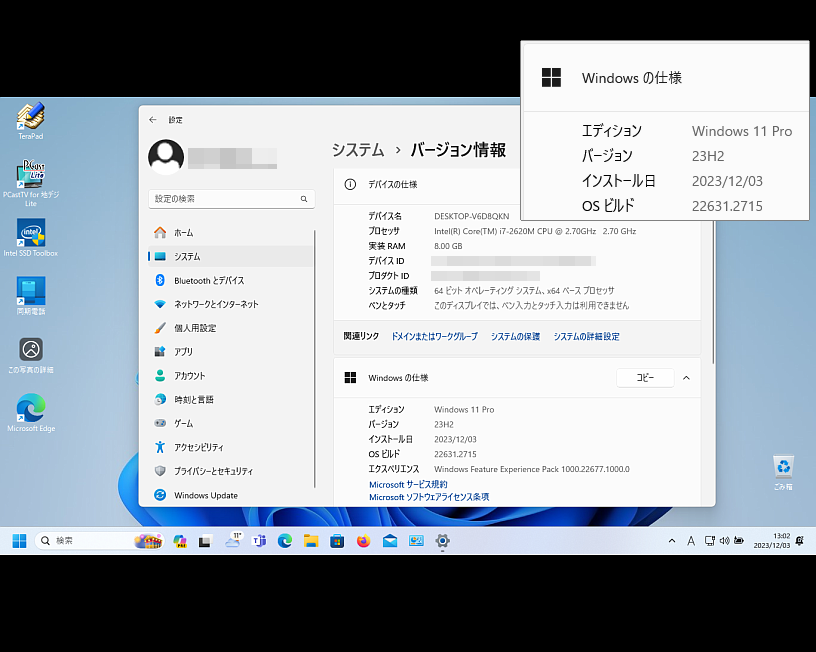Viewport: 816px width, 652px height.
Task: Open the weather widget on the taskbar
Action: click(233, 540)
